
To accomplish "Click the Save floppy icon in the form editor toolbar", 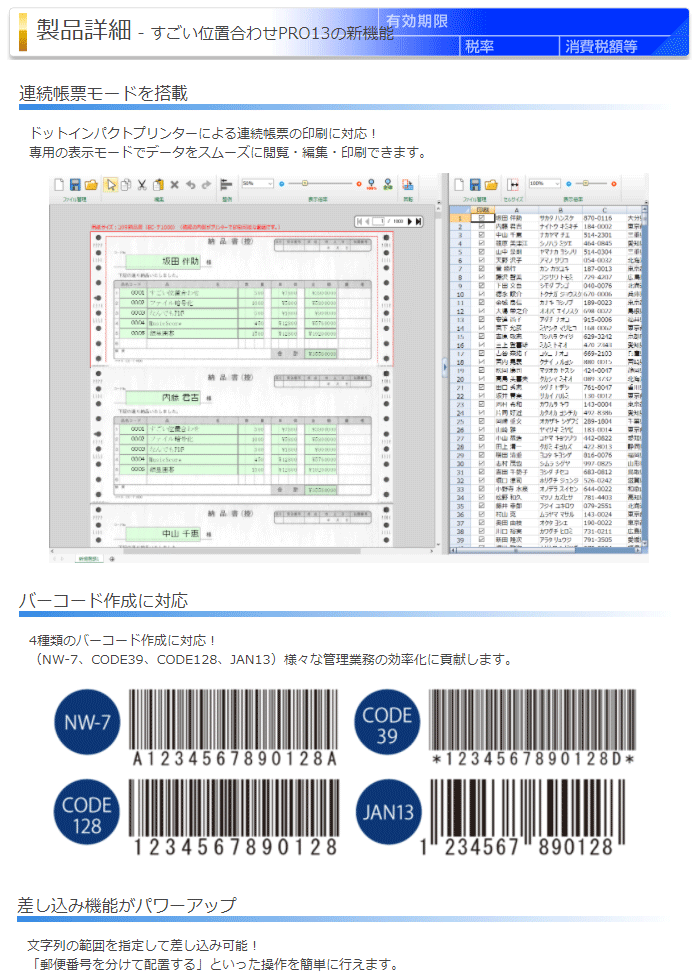I will pyautogui.click(x=75, y=184).
